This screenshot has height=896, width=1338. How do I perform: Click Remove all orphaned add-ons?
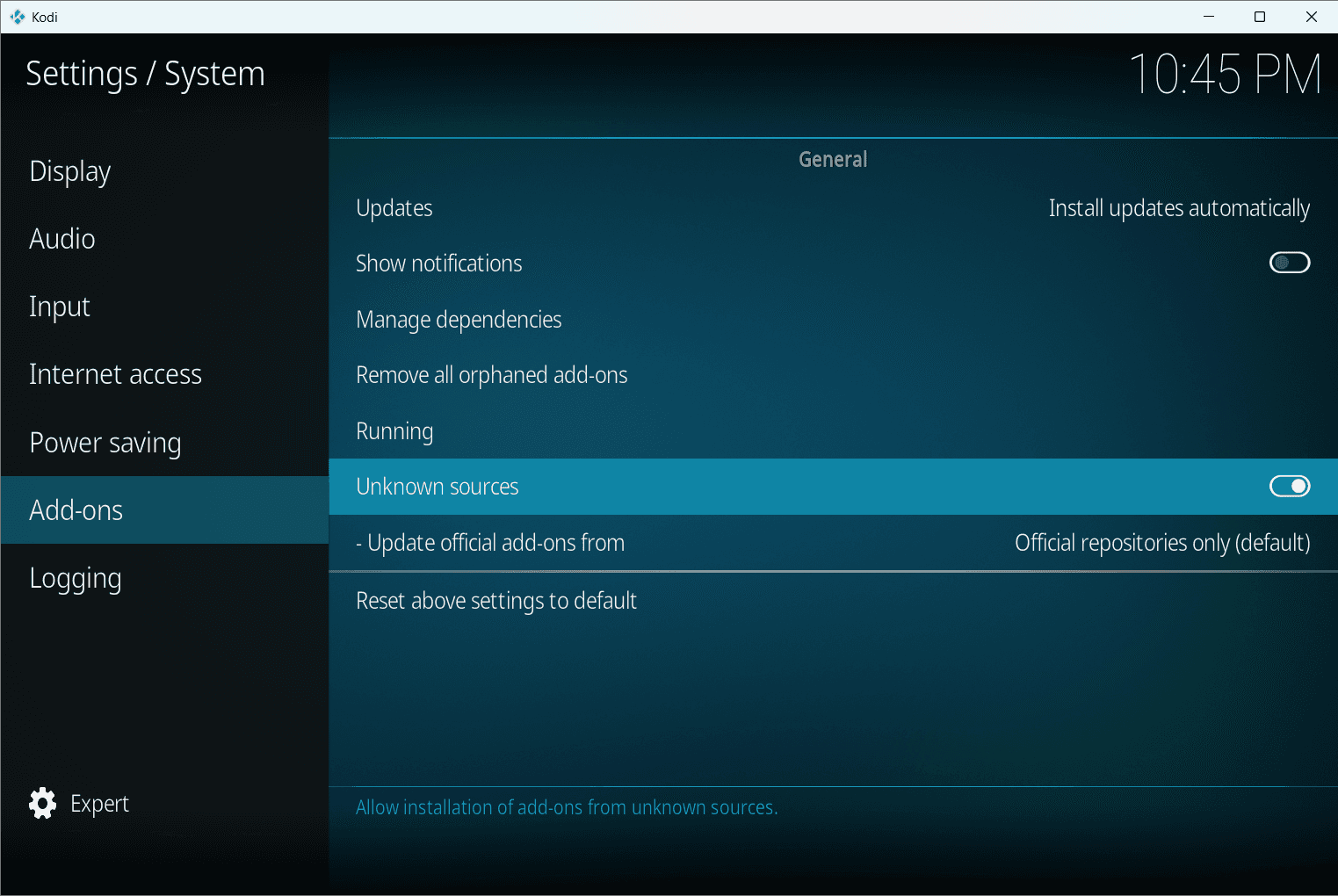tap(833, 375)
